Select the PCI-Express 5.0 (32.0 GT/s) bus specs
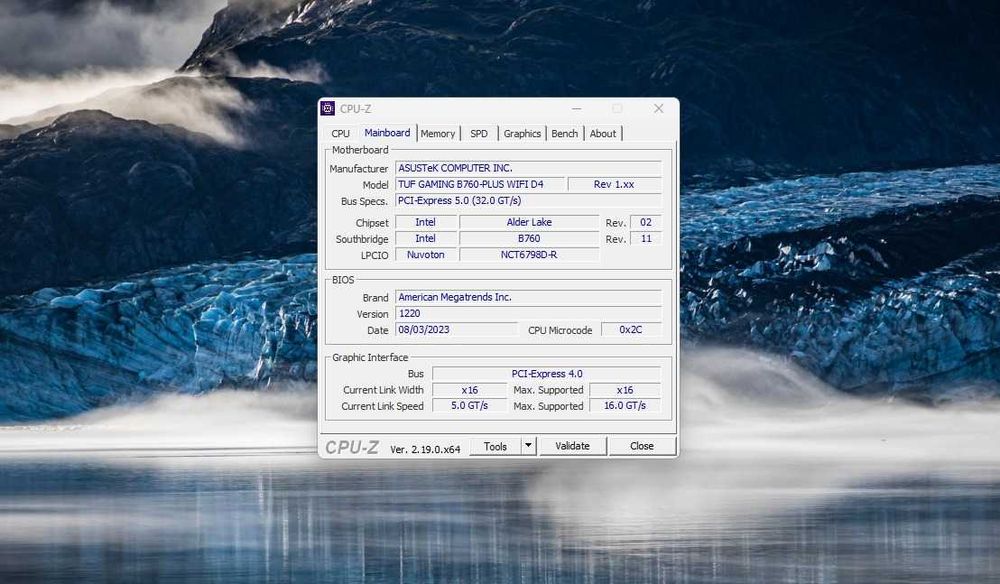The height and width of the screenshot is (584, 1000). (528, 200)
